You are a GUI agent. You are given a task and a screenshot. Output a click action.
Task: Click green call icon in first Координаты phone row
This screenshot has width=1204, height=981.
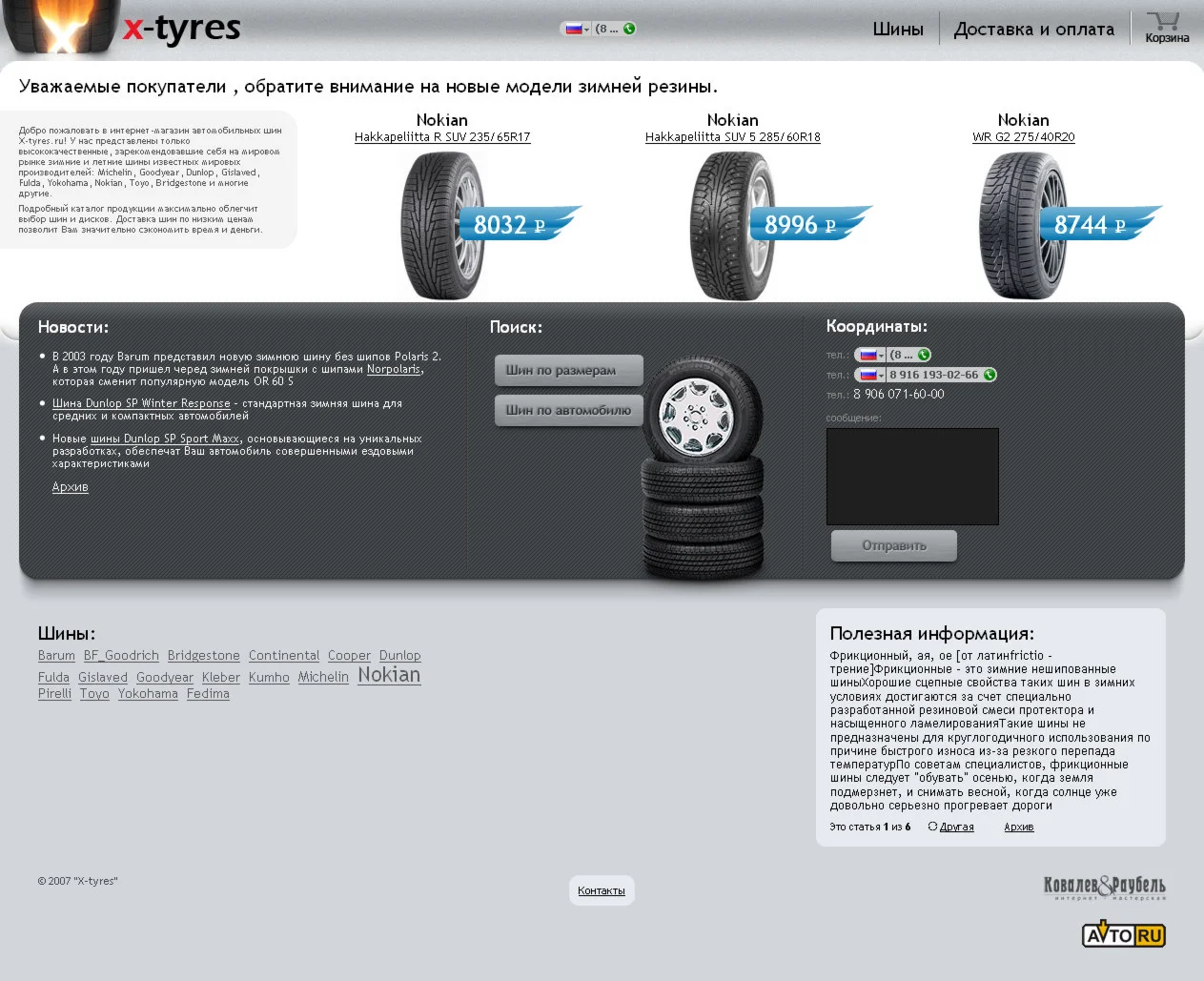(924, 355)
